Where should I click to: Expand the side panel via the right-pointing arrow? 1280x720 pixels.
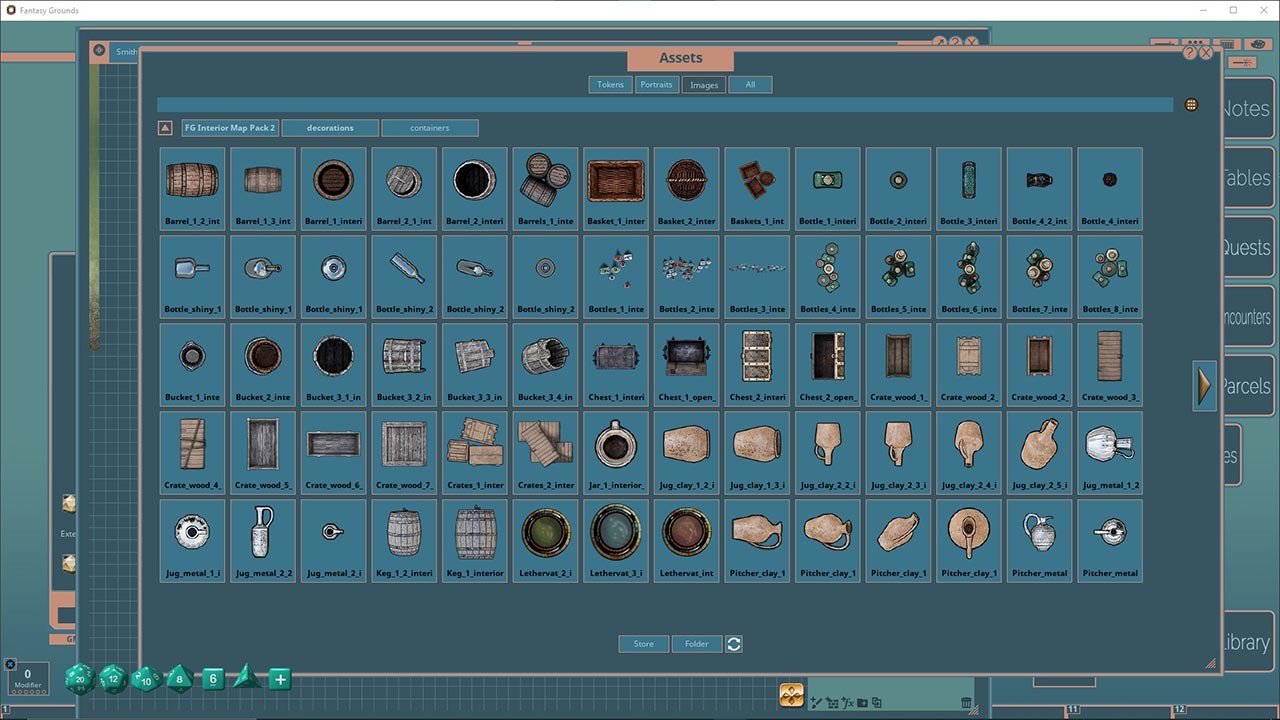1204,386
